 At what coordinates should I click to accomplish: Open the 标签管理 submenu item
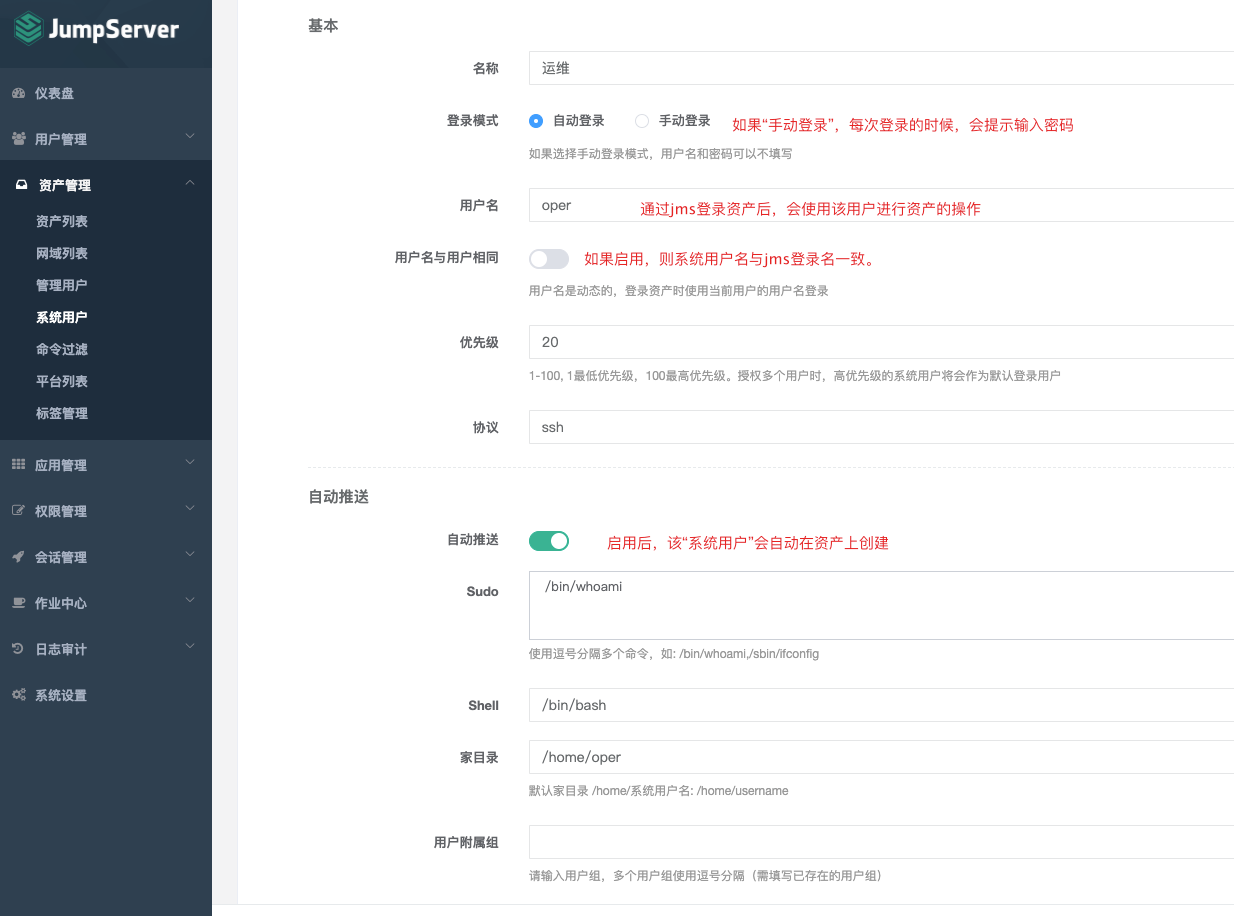pos(62,413)
